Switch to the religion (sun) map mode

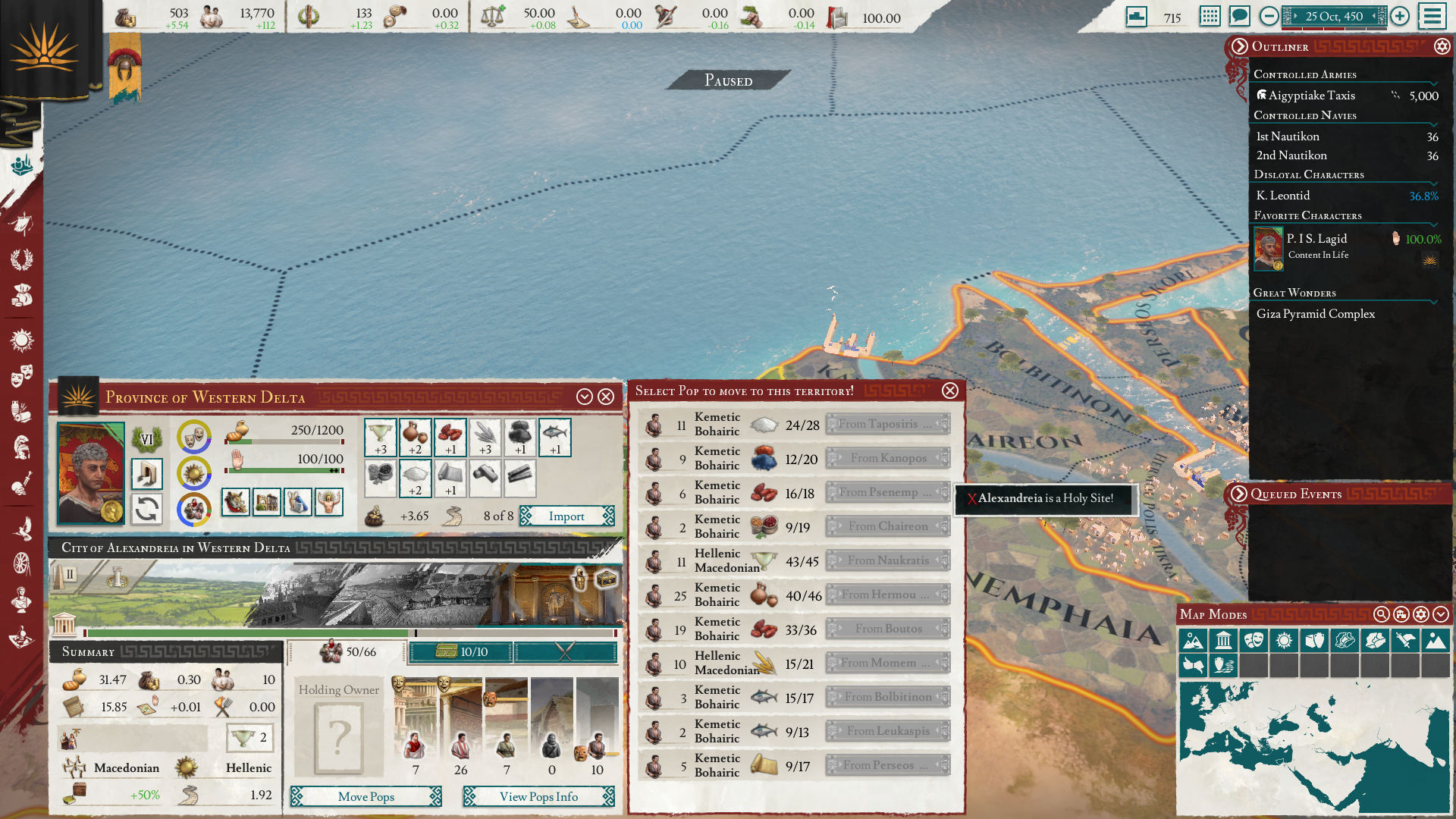pyautogui.click(x=1284, y=641)
